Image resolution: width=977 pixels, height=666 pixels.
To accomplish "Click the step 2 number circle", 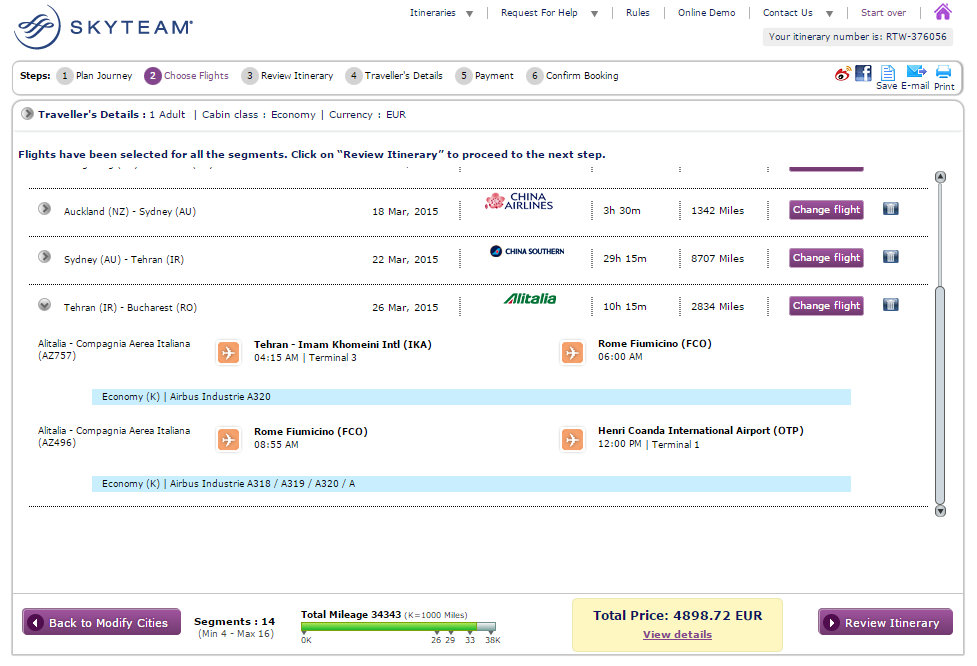I will 153,76.
